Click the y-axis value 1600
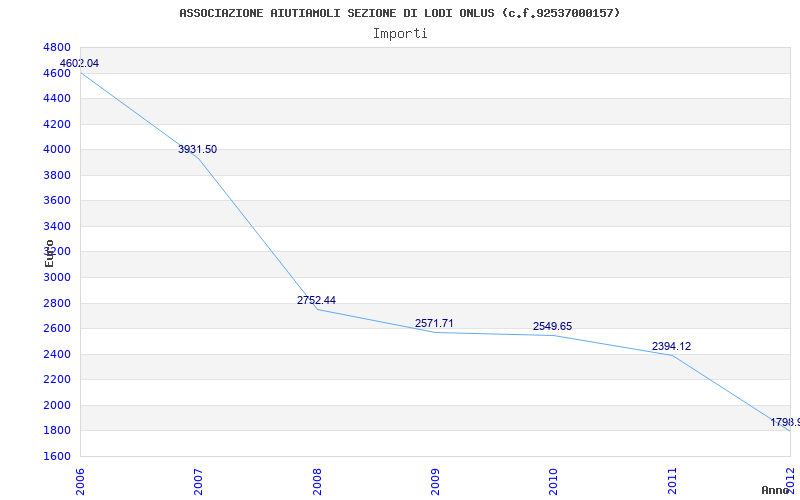 57,456
